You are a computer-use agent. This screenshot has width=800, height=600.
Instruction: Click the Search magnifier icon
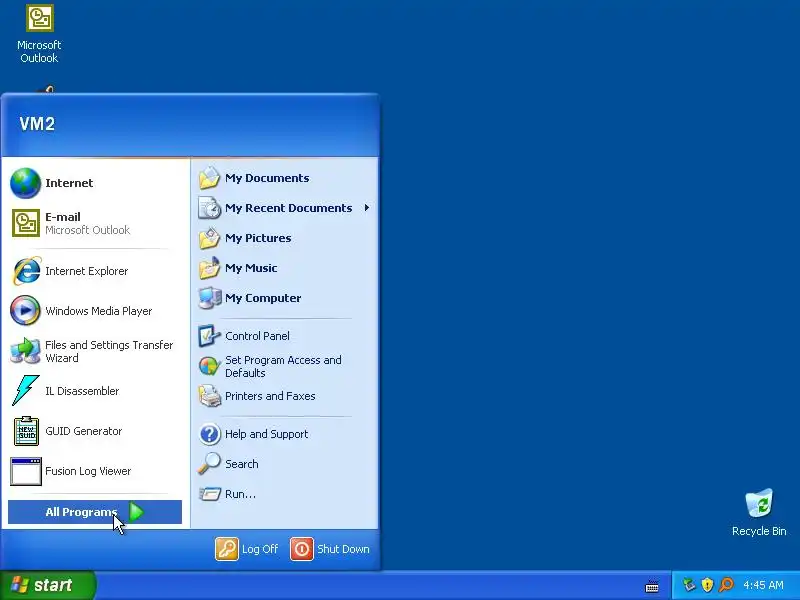point(209,464)
